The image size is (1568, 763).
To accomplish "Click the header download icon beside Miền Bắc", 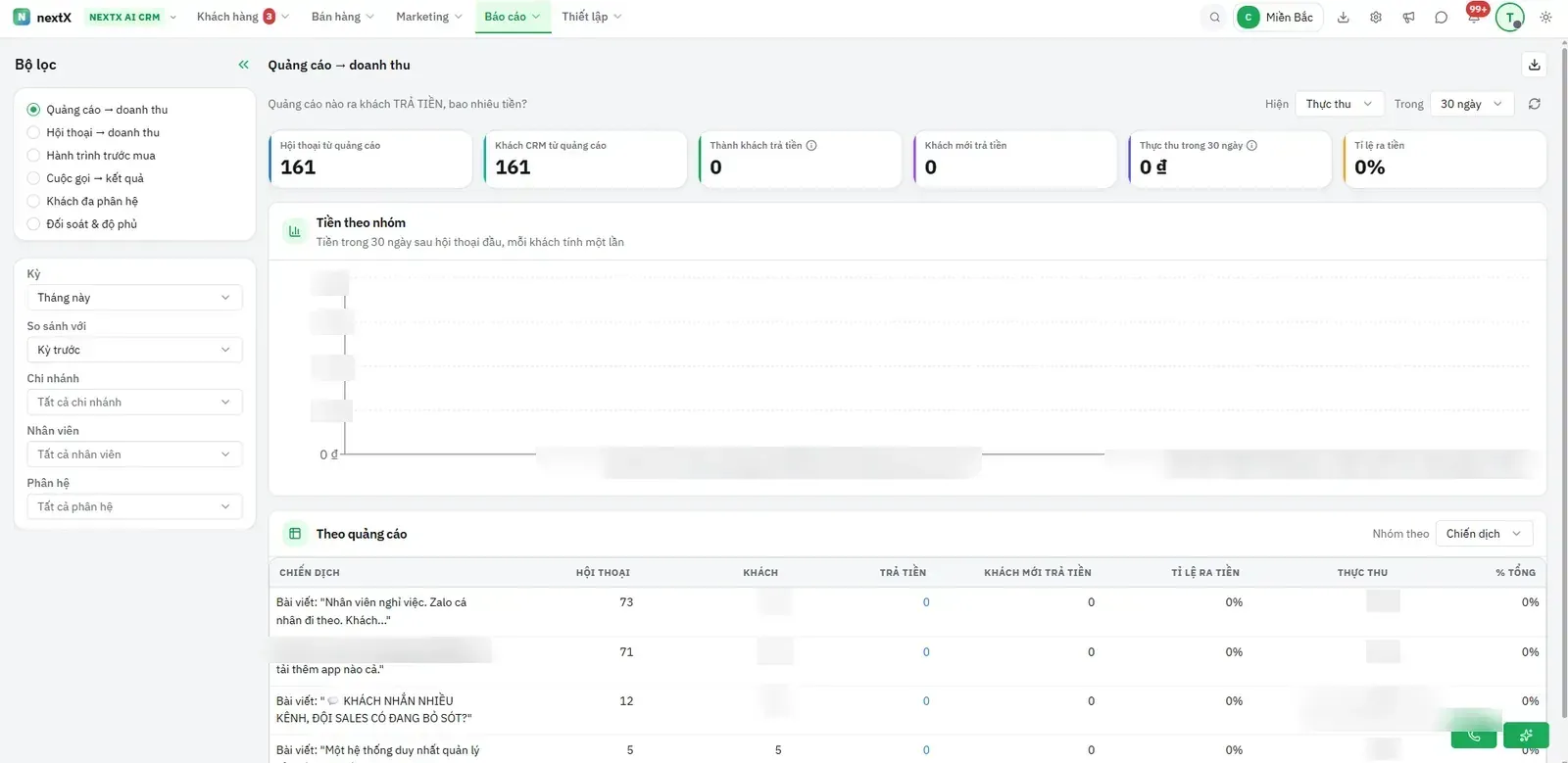I will [1344, 17].
